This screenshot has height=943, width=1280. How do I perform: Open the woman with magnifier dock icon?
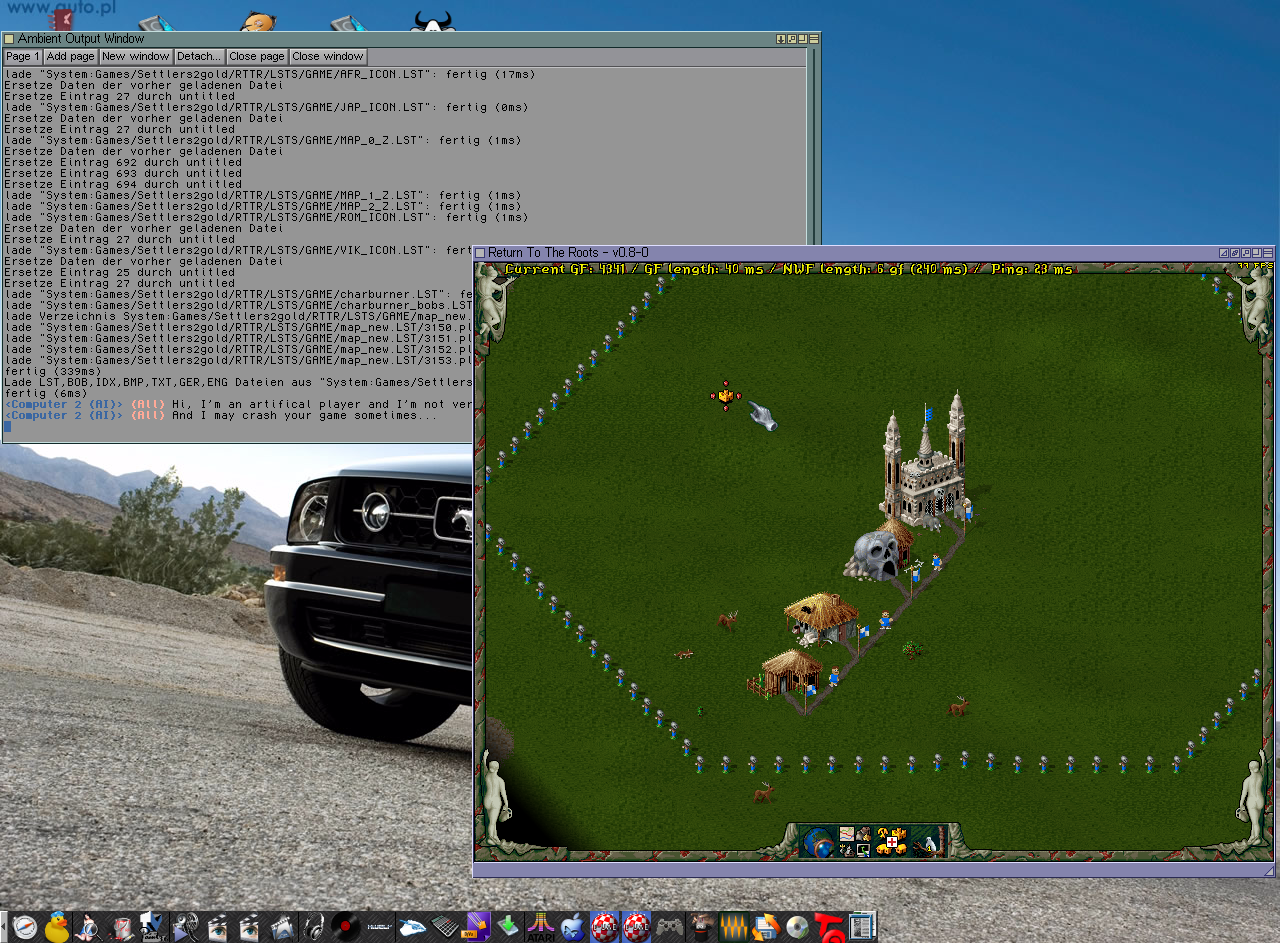(x=88, y=926)
